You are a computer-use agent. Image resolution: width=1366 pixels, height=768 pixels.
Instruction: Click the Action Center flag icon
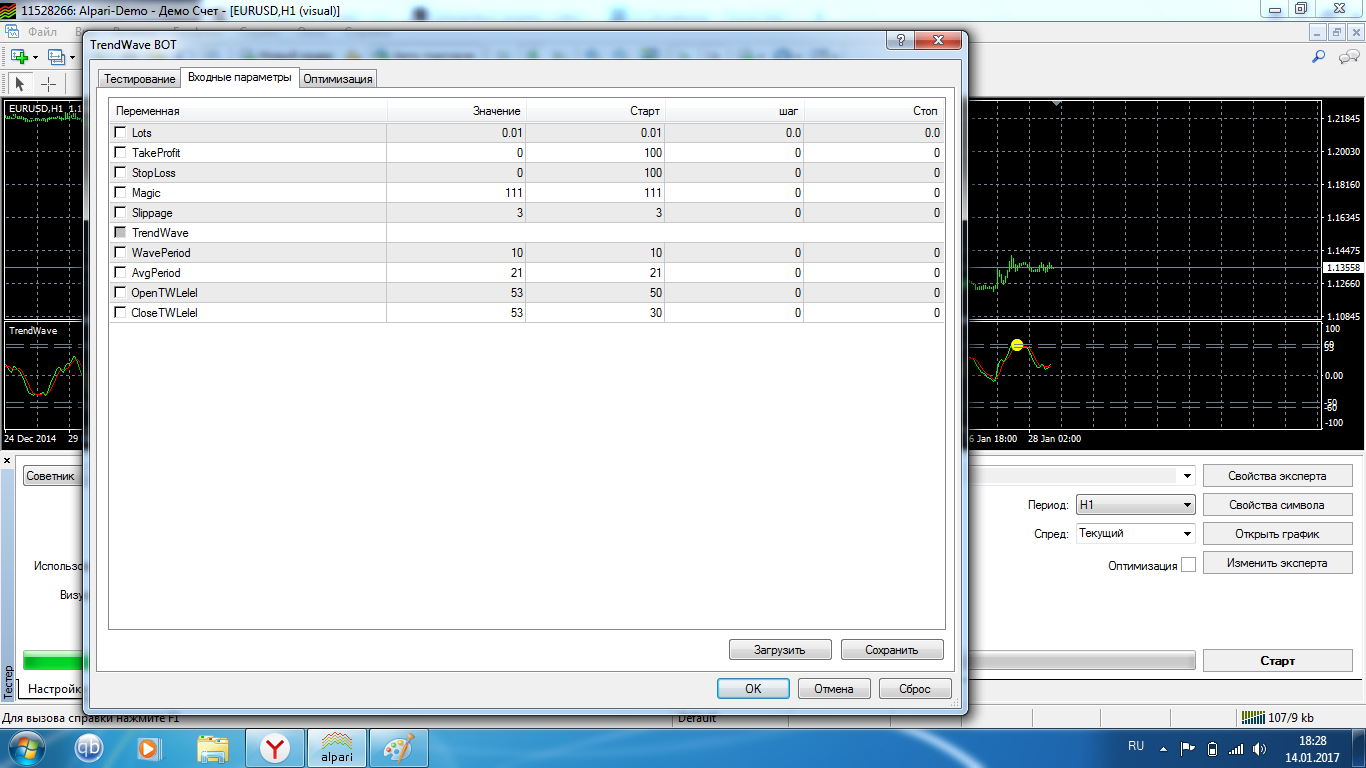click(x=1188, y=748)
